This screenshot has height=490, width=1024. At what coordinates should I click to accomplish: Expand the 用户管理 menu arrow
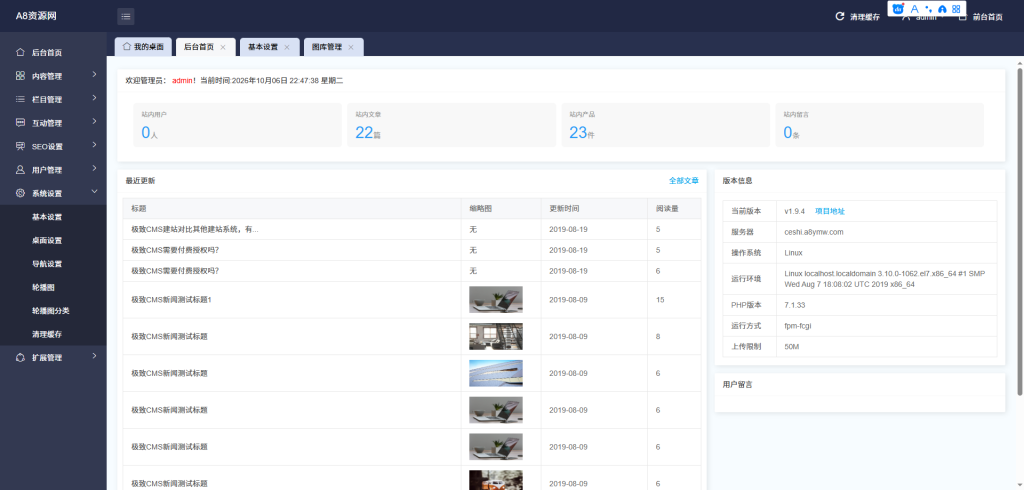coord(95,169)
